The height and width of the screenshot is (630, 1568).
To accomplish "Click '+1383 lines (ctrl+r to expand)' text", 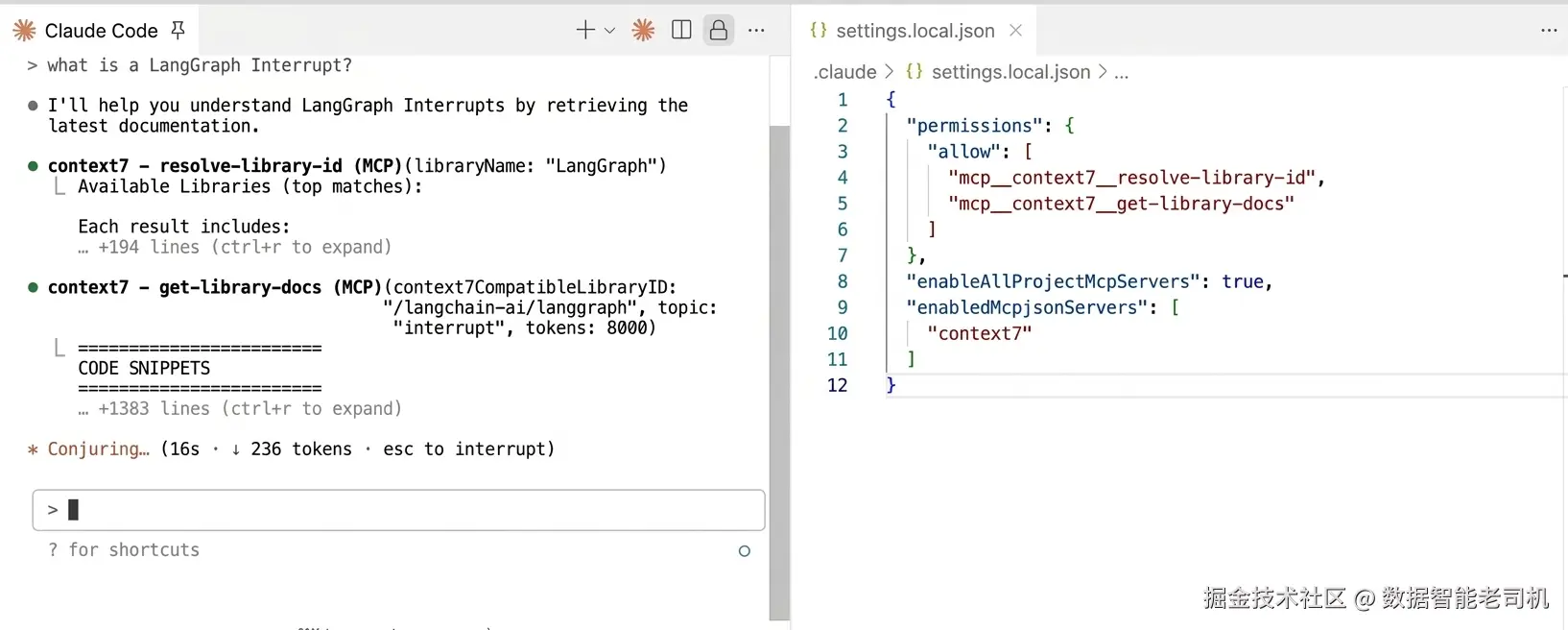I will (249, 408).
